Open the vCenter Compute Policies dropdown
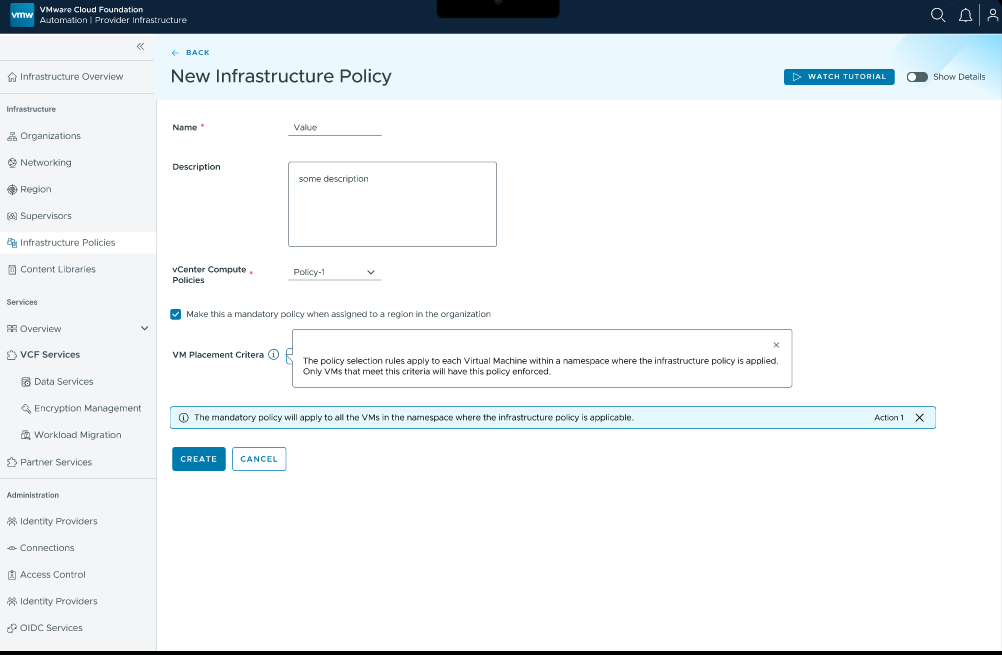Image resolution: width=1002 pixels, height=655 pixels. 335,272
